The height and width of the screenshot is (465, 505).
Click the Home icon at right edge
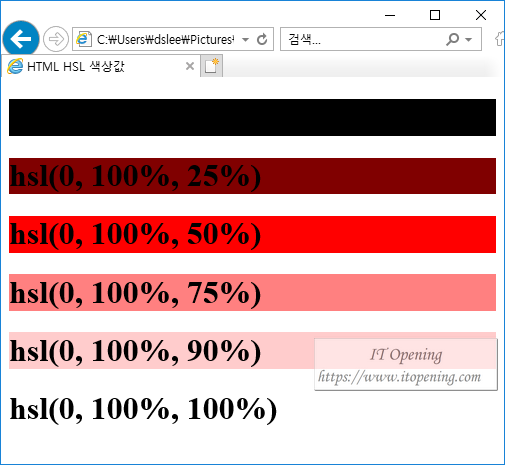point(500,39)
